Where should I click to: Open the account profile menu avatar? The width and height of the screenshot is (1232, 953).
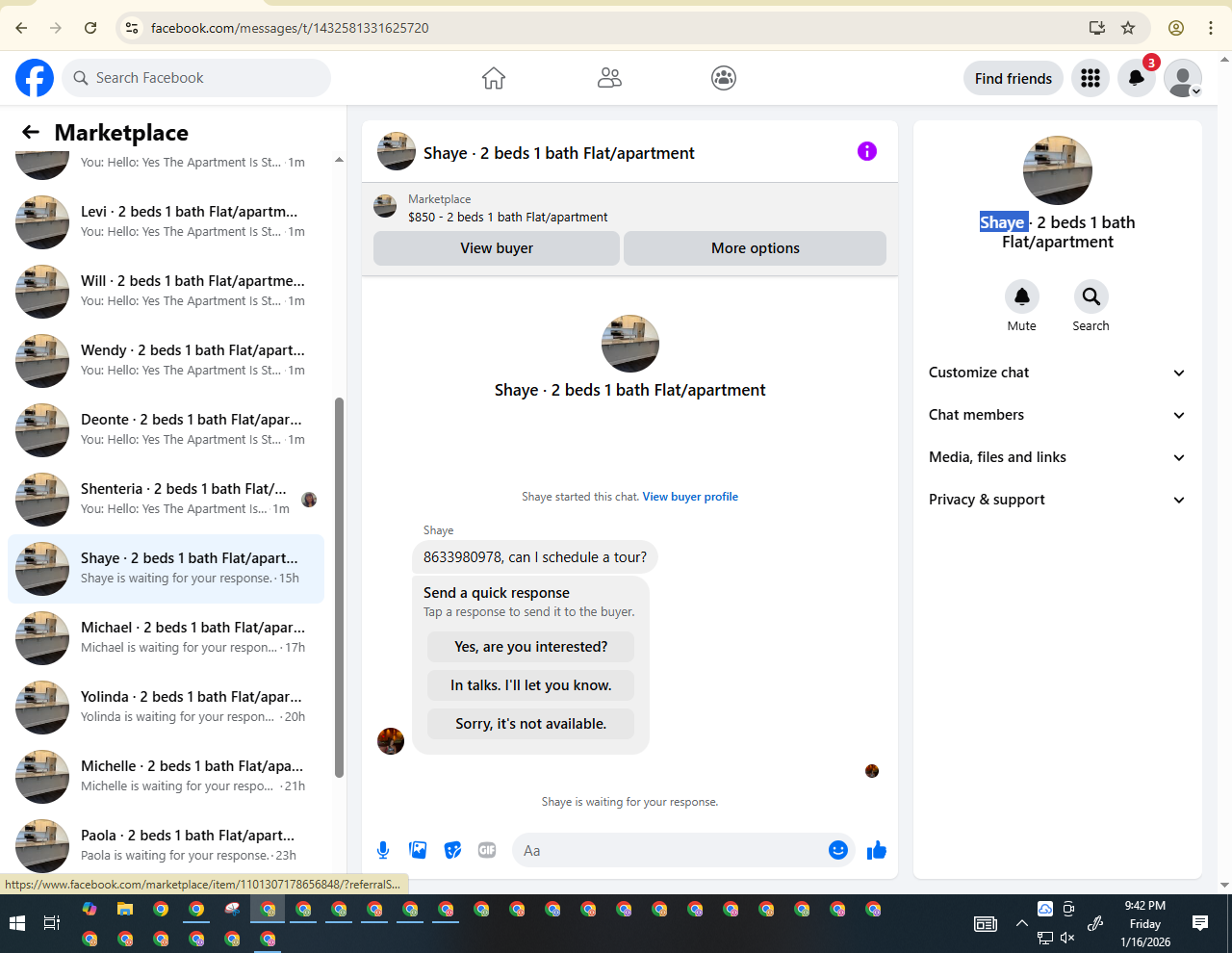coord(1183,78)
